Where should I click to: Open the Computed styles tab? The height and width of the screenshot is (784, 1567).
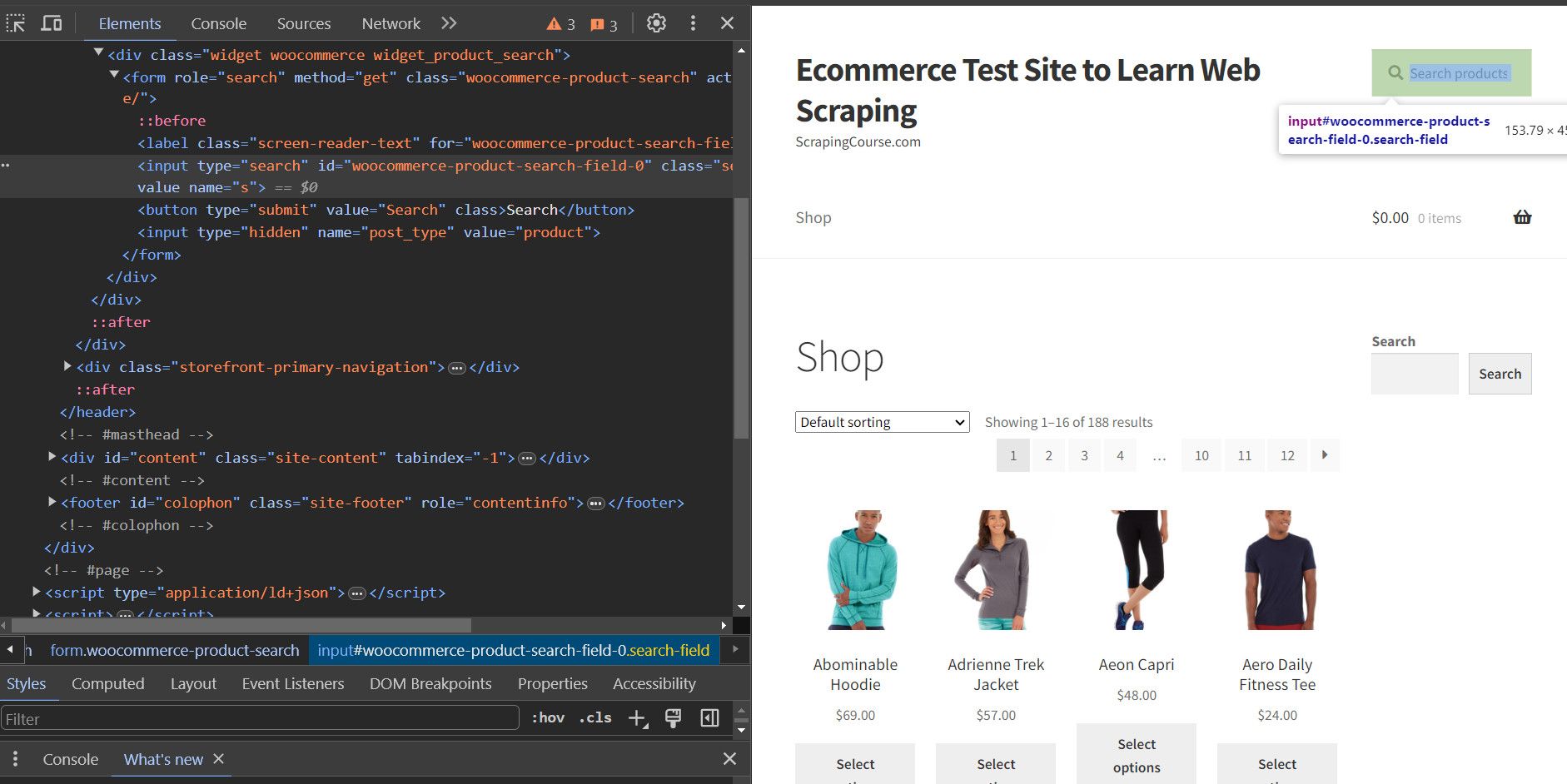tap(107, 683)
